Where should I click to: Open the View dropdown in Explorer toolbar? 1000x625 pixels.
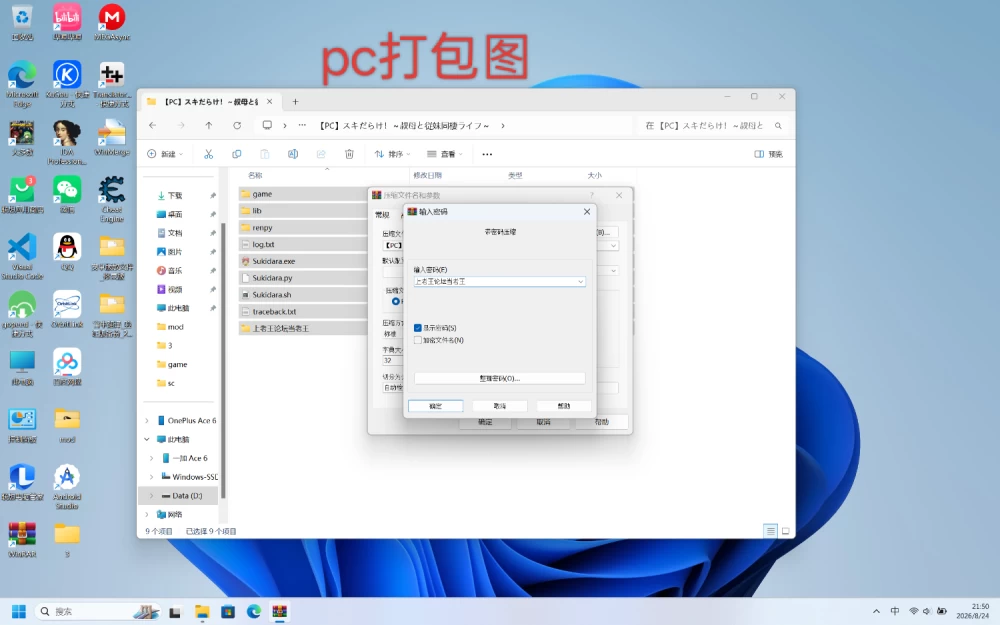pos(445,154)
